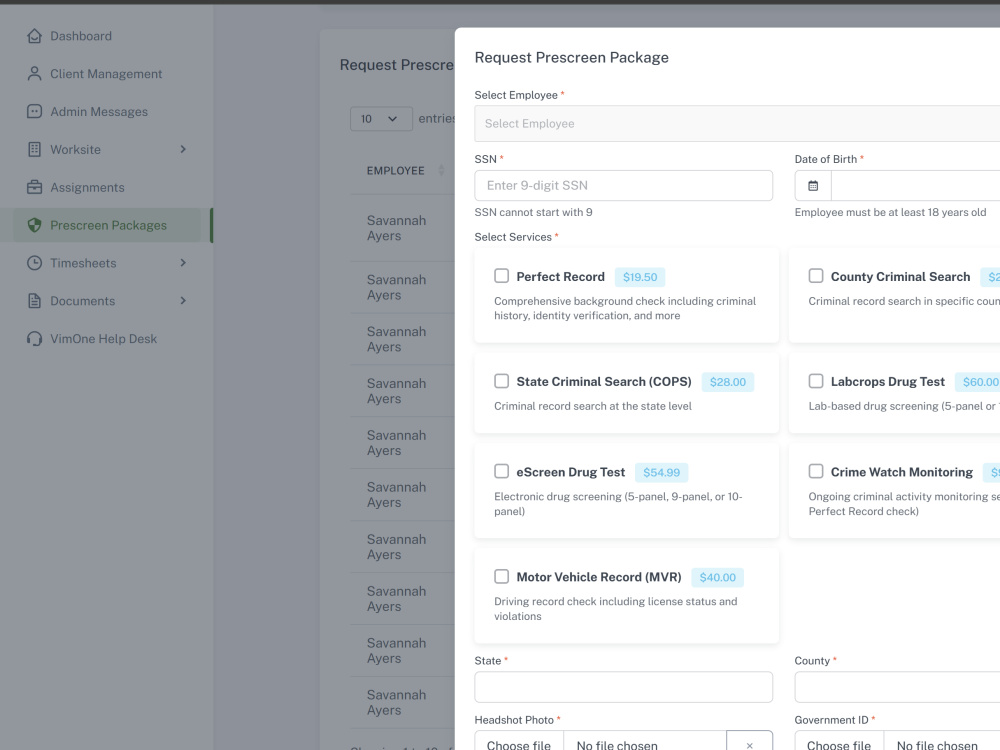Click the Admin Messages chat icon
Screen dimensions: 1000x750
34,112
